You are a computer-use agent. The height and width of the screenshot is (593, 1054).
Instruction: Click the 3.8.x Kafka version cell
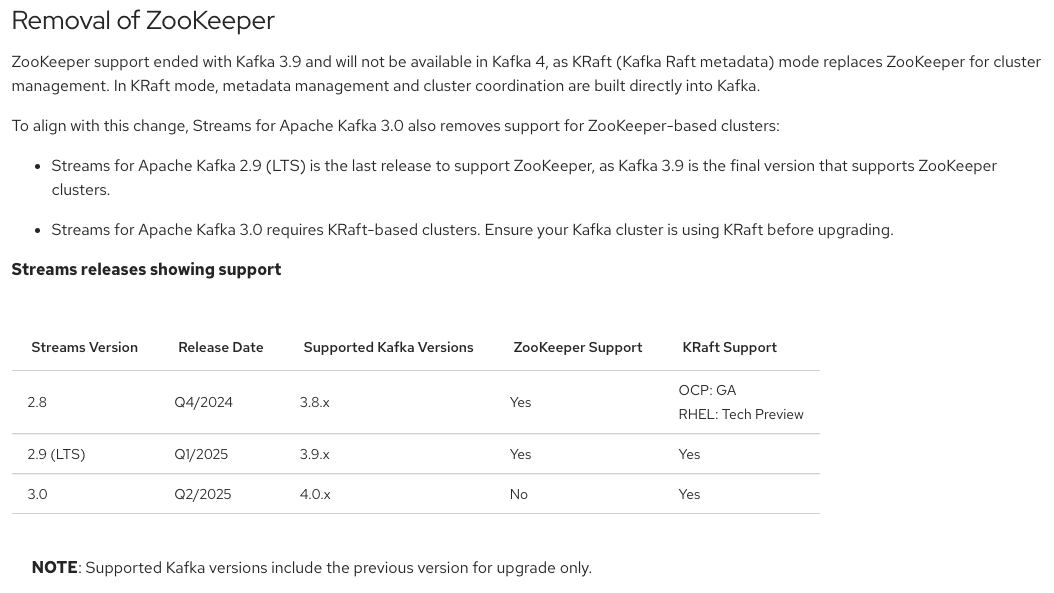coord(315,403)
